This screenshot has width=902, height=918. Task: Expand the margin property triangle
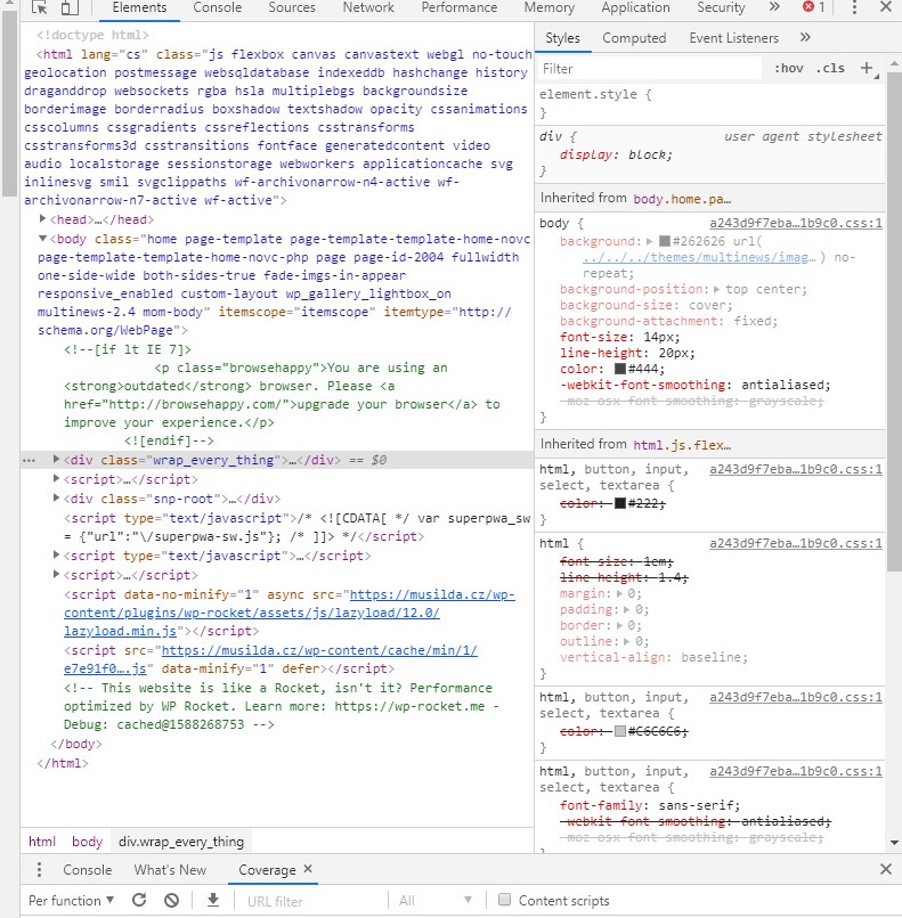pyautogui.click(x=620, y=594)
